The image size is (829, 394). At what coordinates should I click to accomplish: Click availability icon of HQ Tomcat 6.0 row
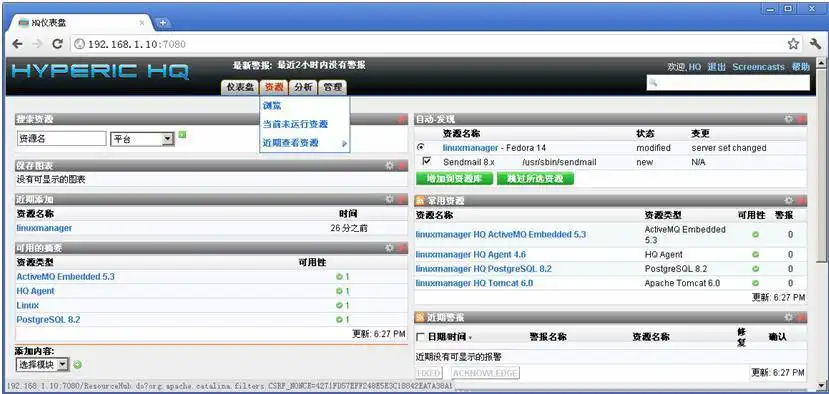pos(756,283)
